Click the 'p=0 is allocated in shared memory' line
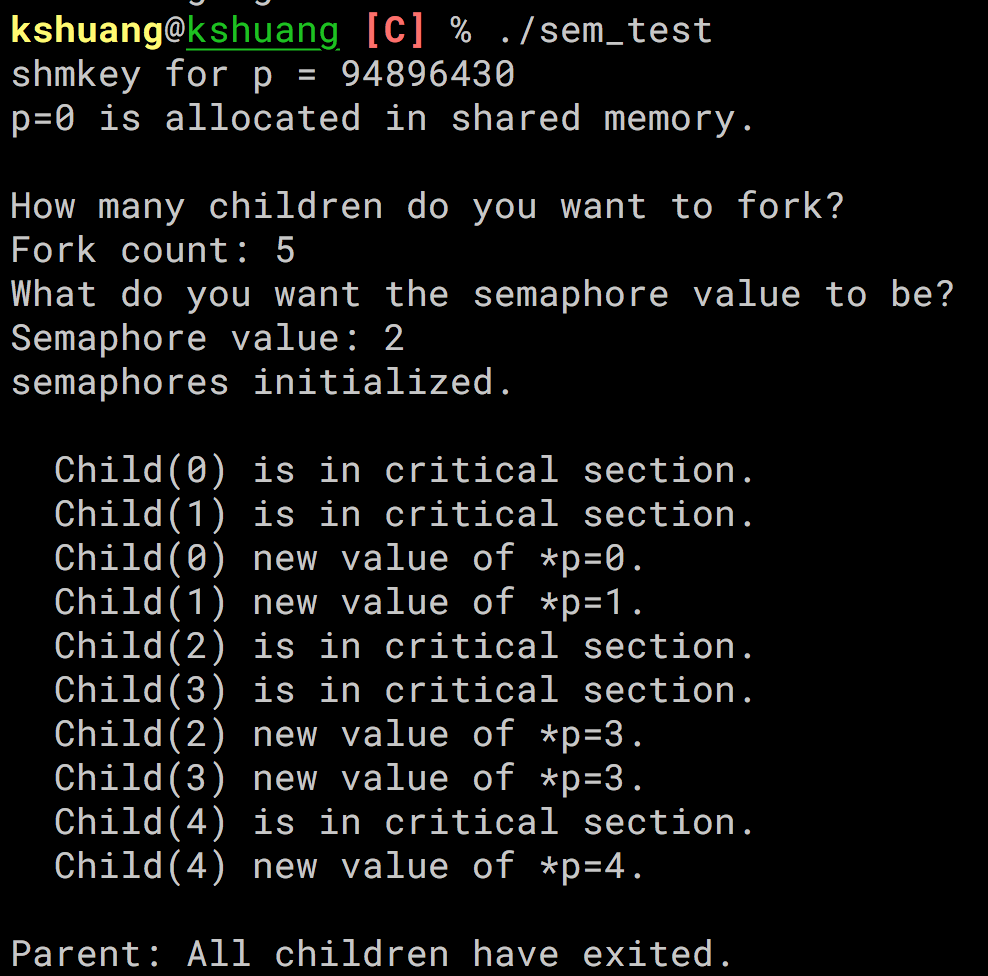The image size is (988, 976). point(383,119)
